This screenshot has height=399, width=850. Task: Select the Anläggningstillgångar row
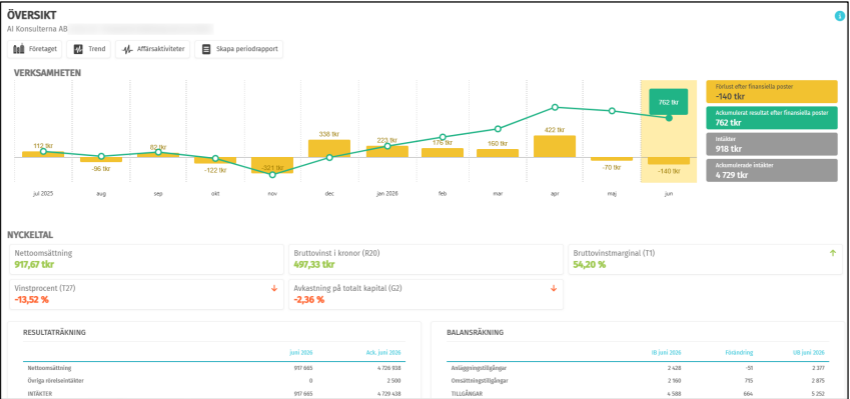tap(638, 368)
